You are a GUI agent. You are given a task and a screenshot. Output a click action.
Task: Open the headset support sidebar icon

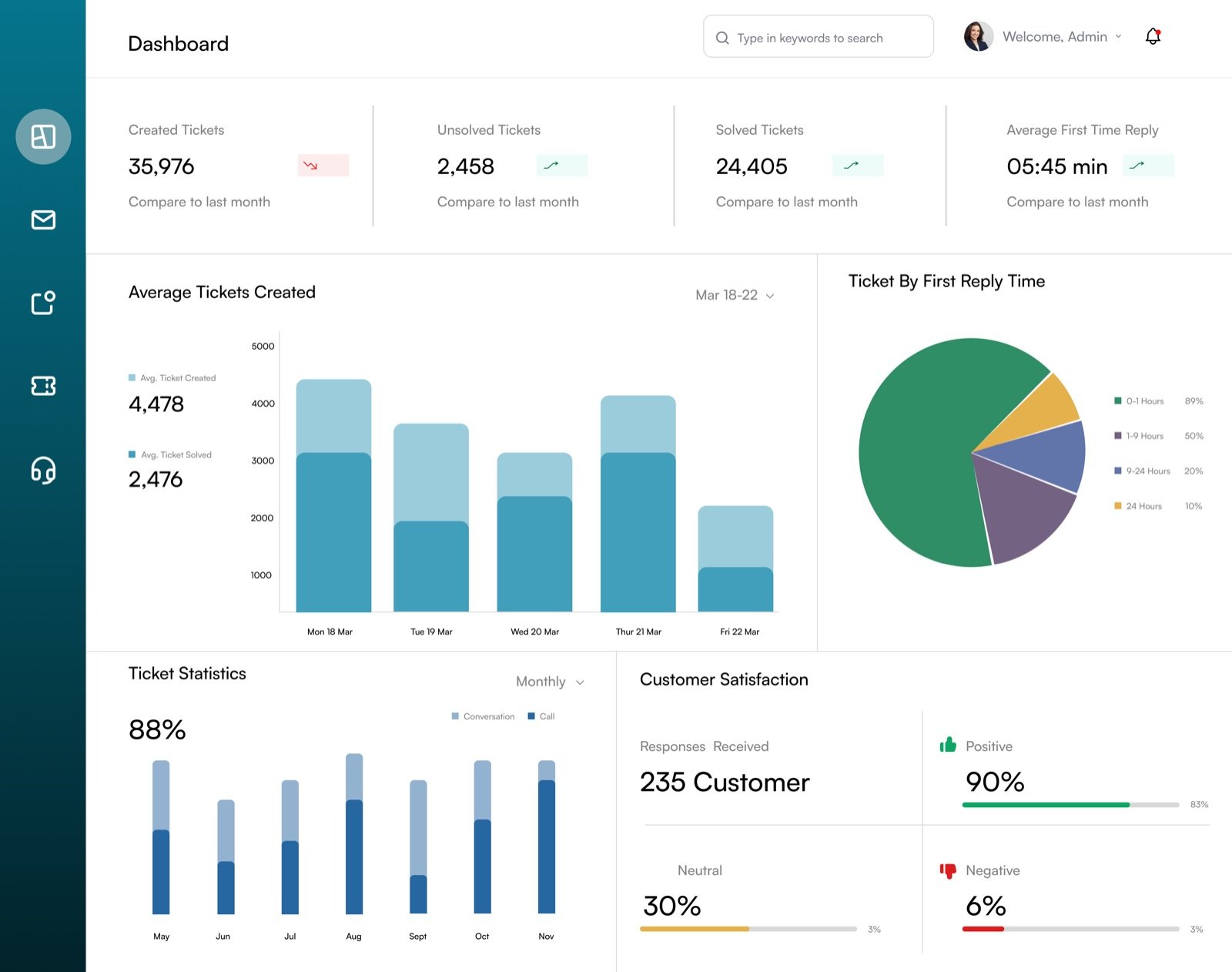pyautogui.click(x=43, y=470)
